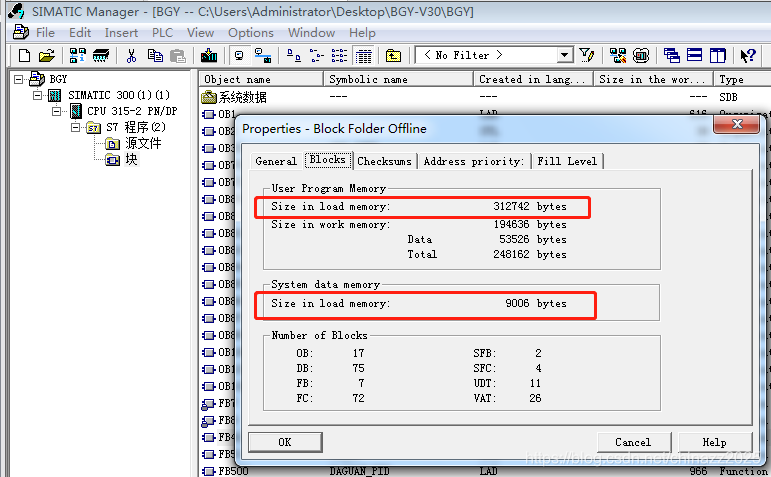The height and width of the screenshot is (477, 771).
Task: Click the S7 Memory Card icon
Action: click(101, 56)
